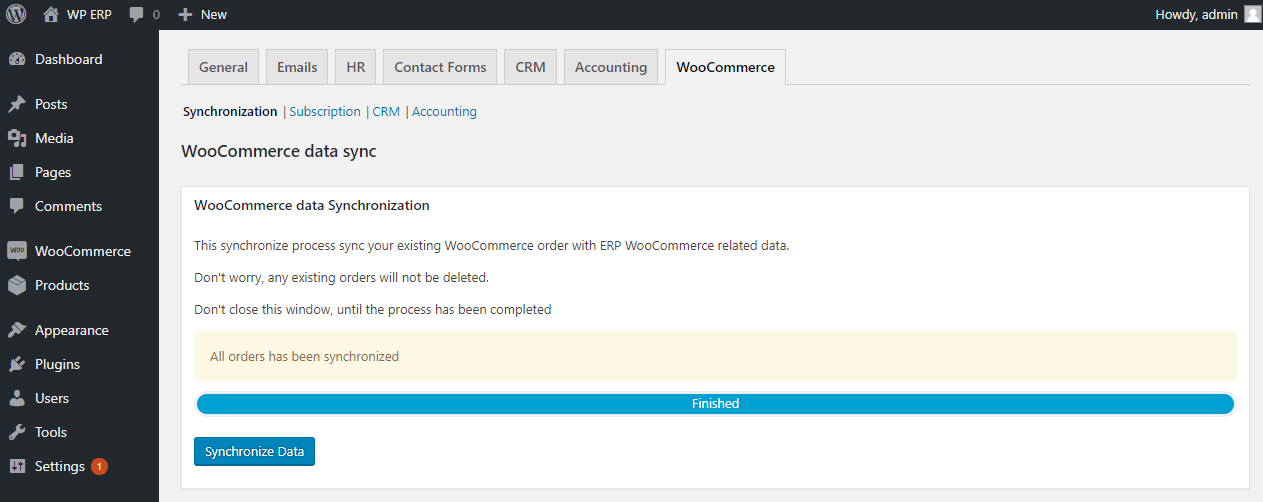
Task: Click the WP ERP site home icon
Action: tap(51, 14)
